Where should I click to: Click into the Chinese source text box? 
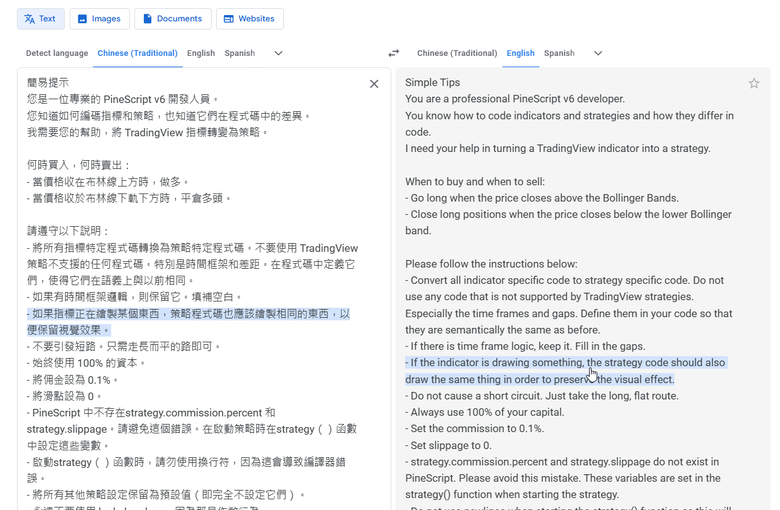tap(204, 289)
